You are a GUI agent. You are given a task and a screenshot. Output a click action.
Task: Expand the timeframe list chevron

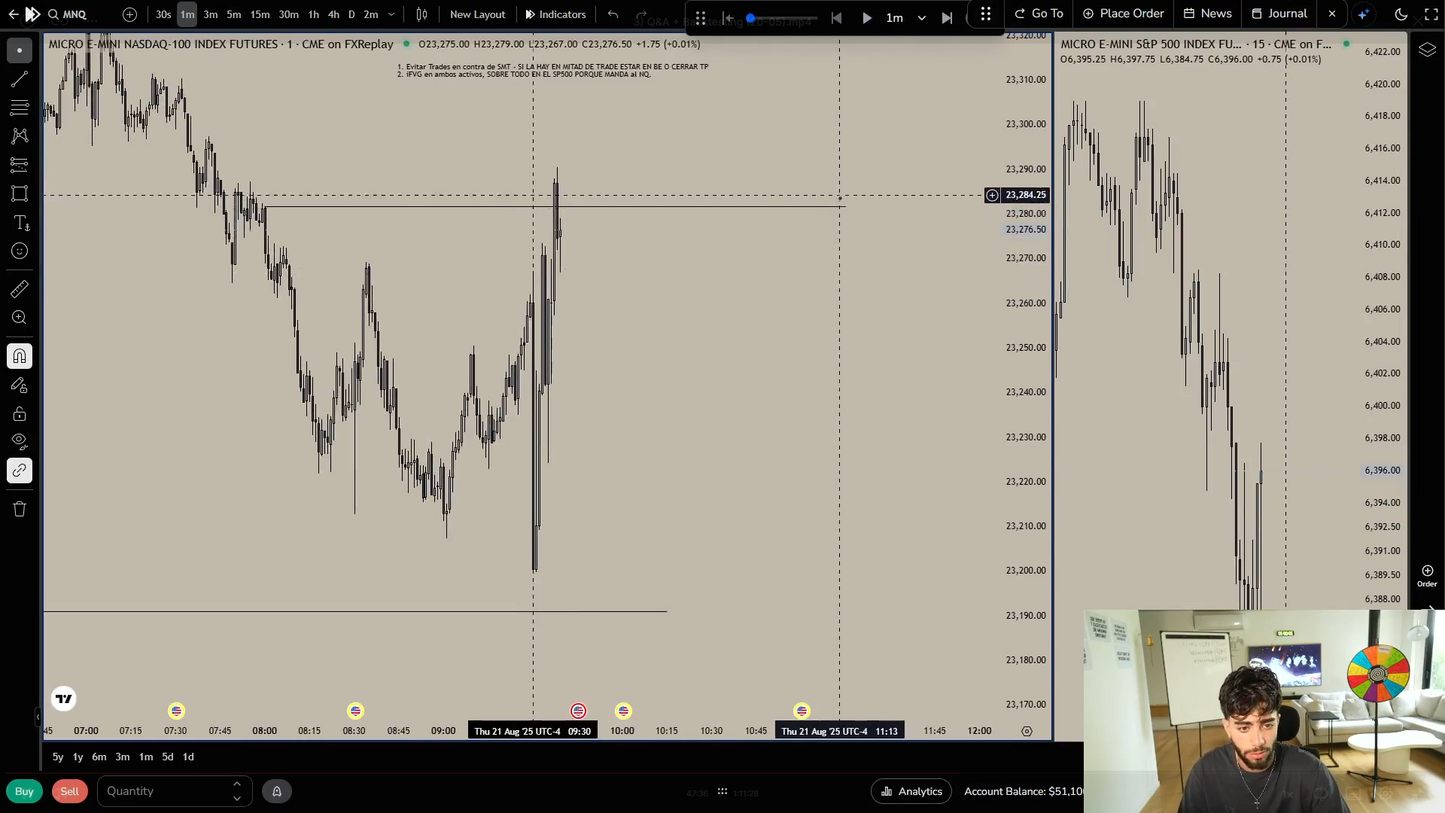point(391,15)
